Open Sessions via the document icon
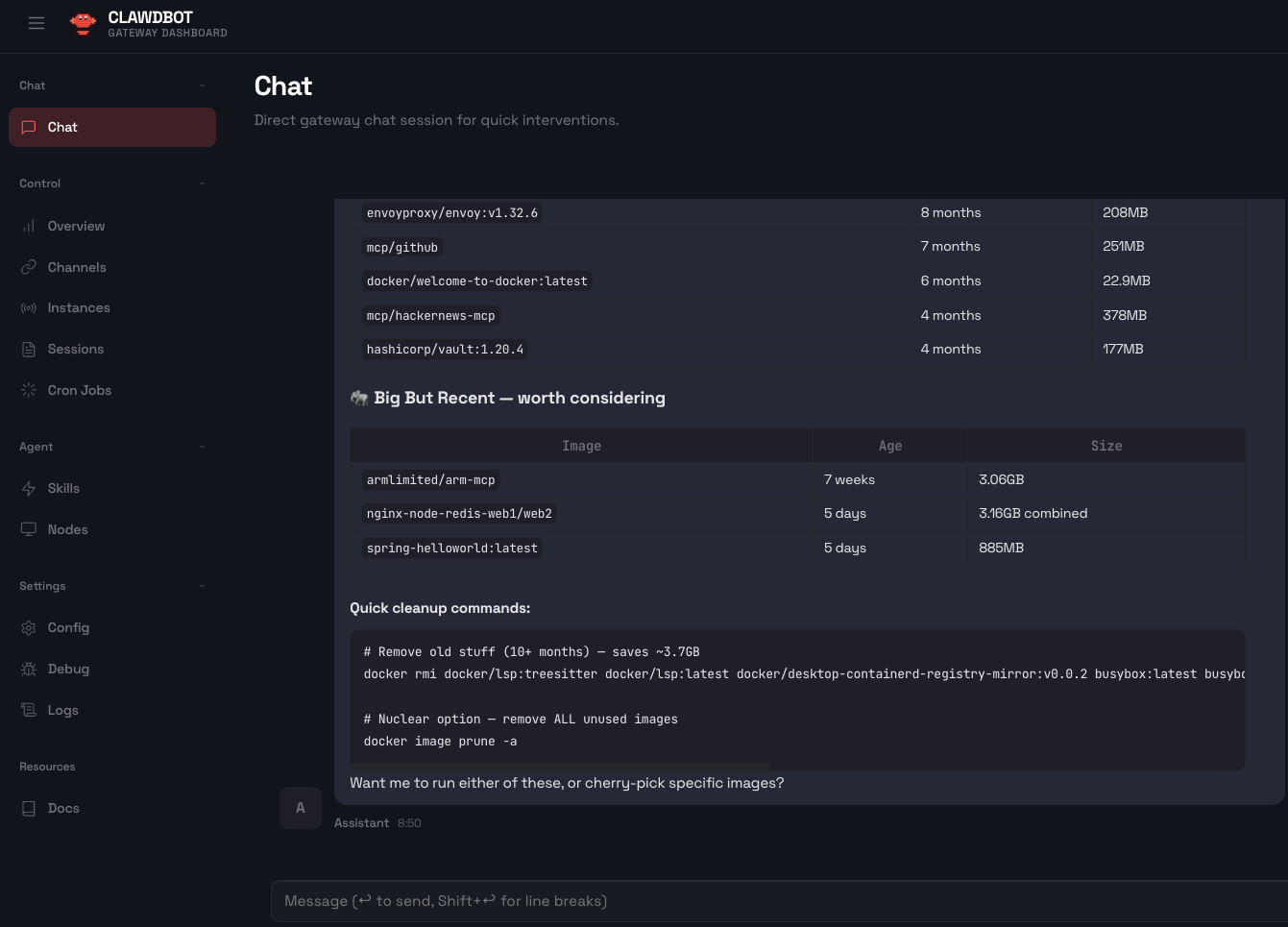 29,350
